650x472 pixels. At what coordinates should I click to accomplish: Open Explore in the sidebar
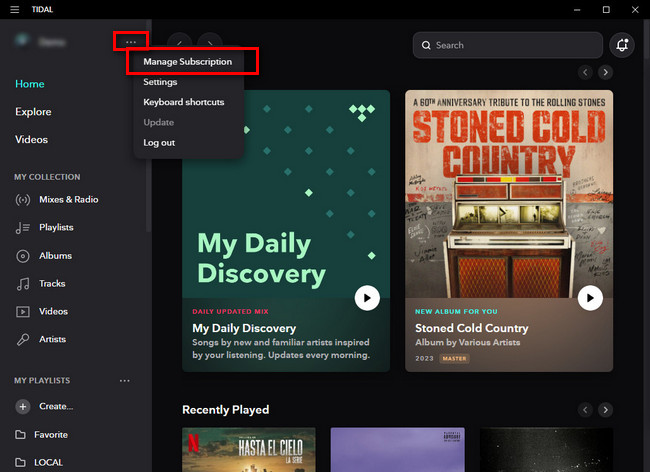[x=33, y=112]
